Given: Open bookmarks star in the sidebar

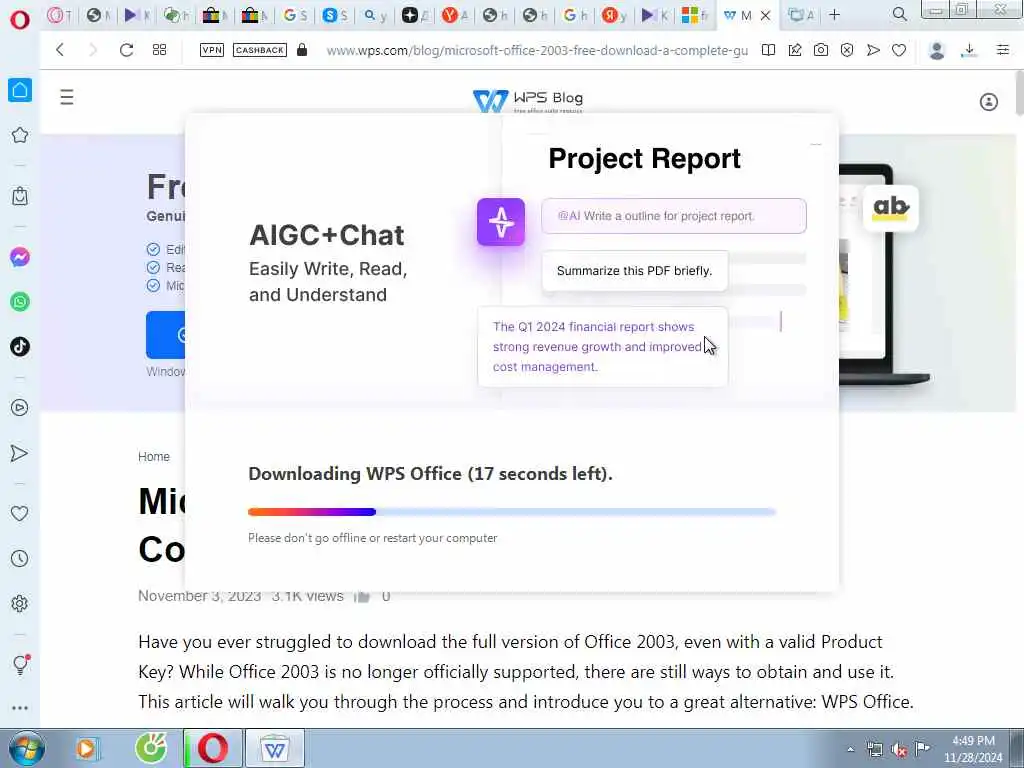Looking at the screenshot, I should (x=20, y=135).
